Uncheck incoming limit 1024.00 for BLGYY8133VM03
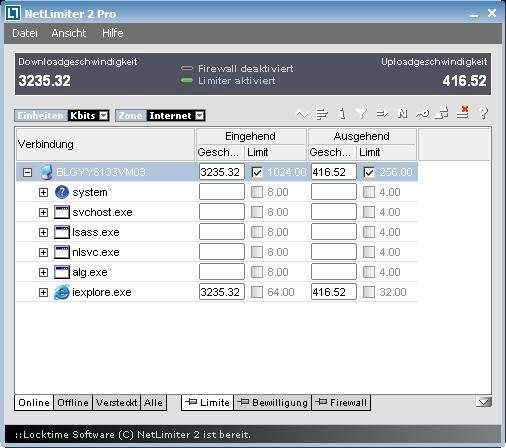Image resolution: width=506 pixels, height=448 pixels. 257,172
